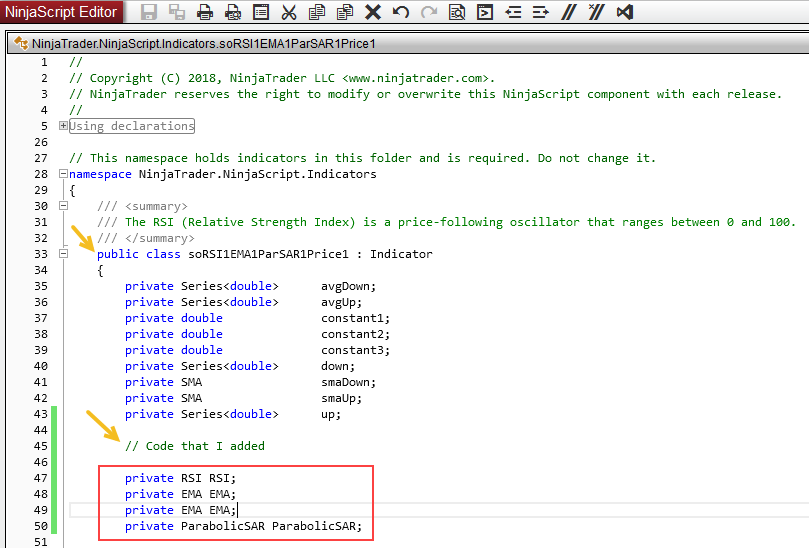The height and width of the screenshot is (548, 809).
Task: Click the Copy icon
Action: pyautogui.click(x=317, y=12)
